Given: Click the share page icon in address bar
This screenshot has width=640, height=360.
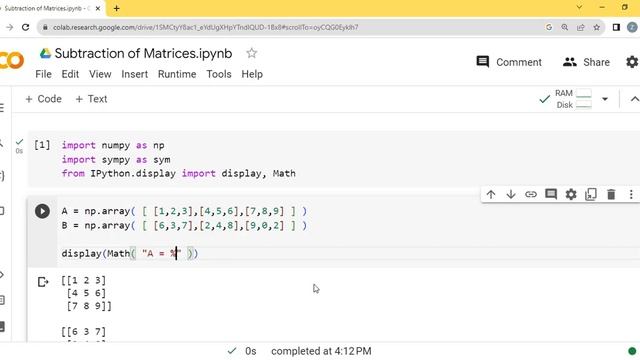Looking at the screenshot, I should [x=580, y=27].
